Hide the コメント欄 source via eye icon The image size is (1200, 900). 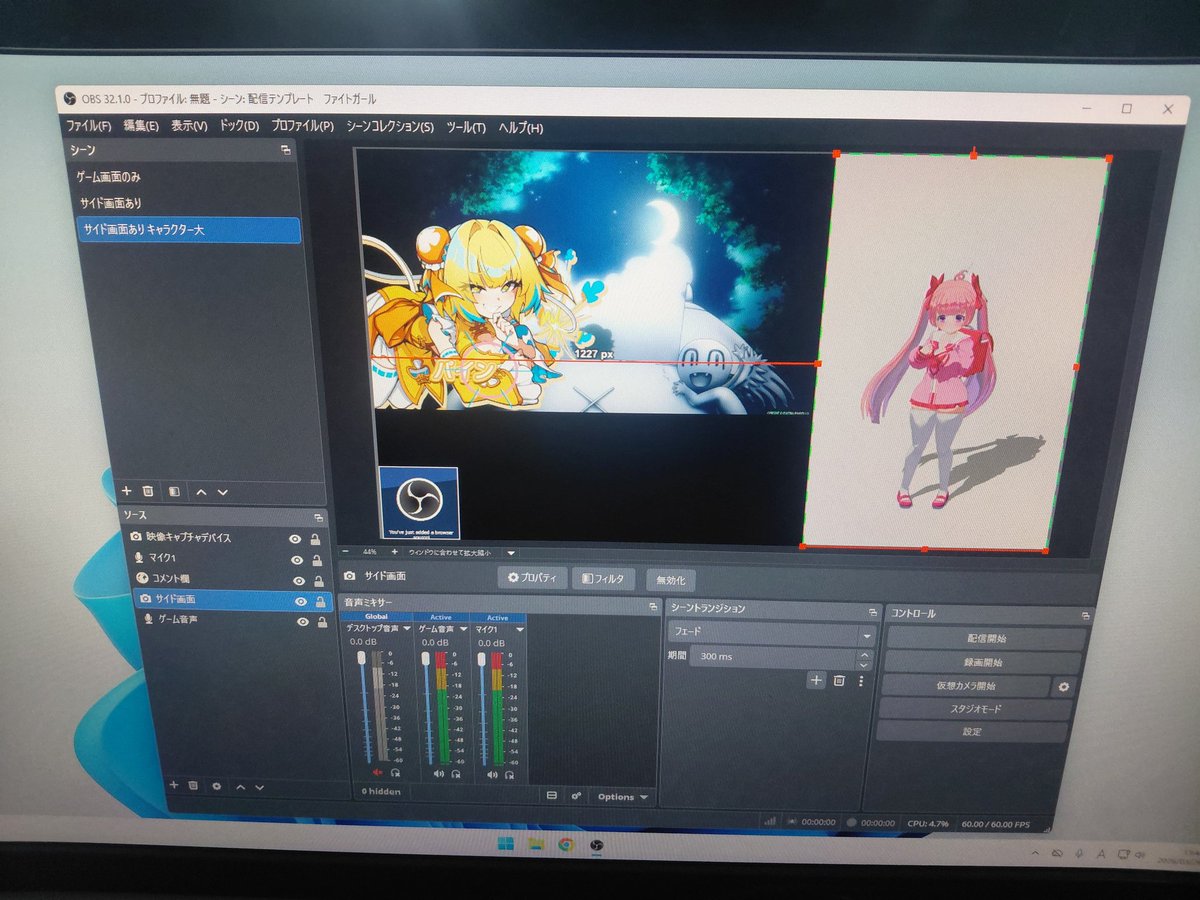(298, 580)
